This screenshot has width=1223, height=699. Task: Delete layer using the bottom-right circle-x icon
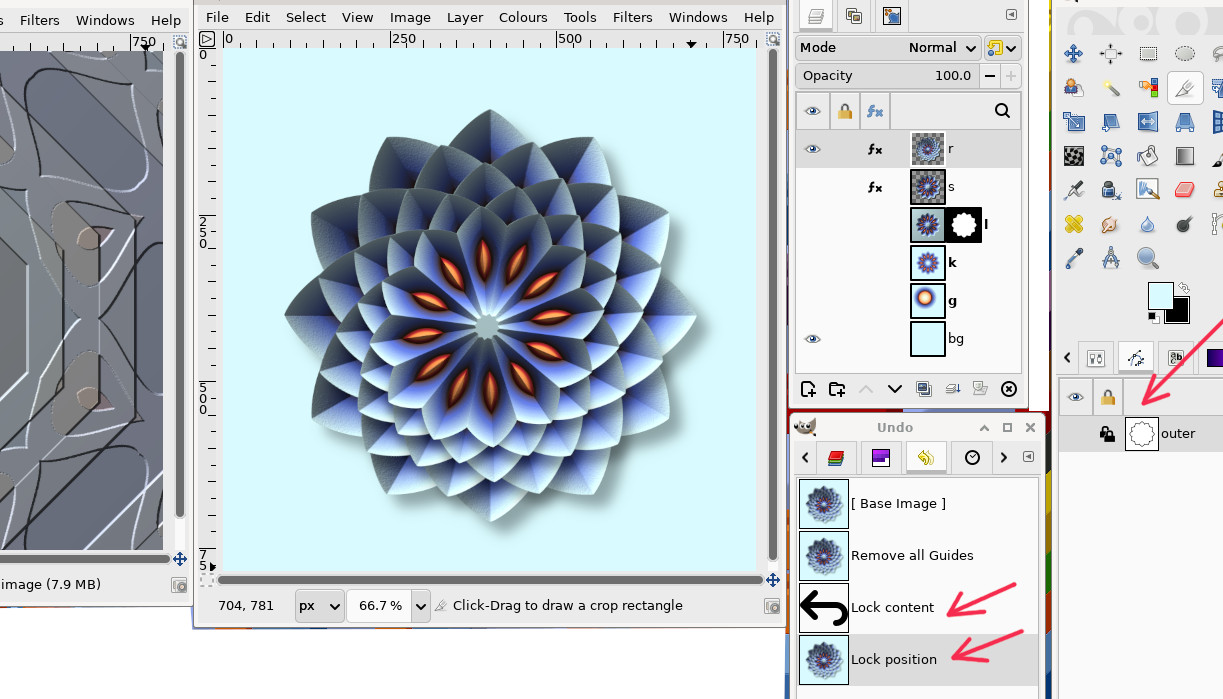[1008, 389]
